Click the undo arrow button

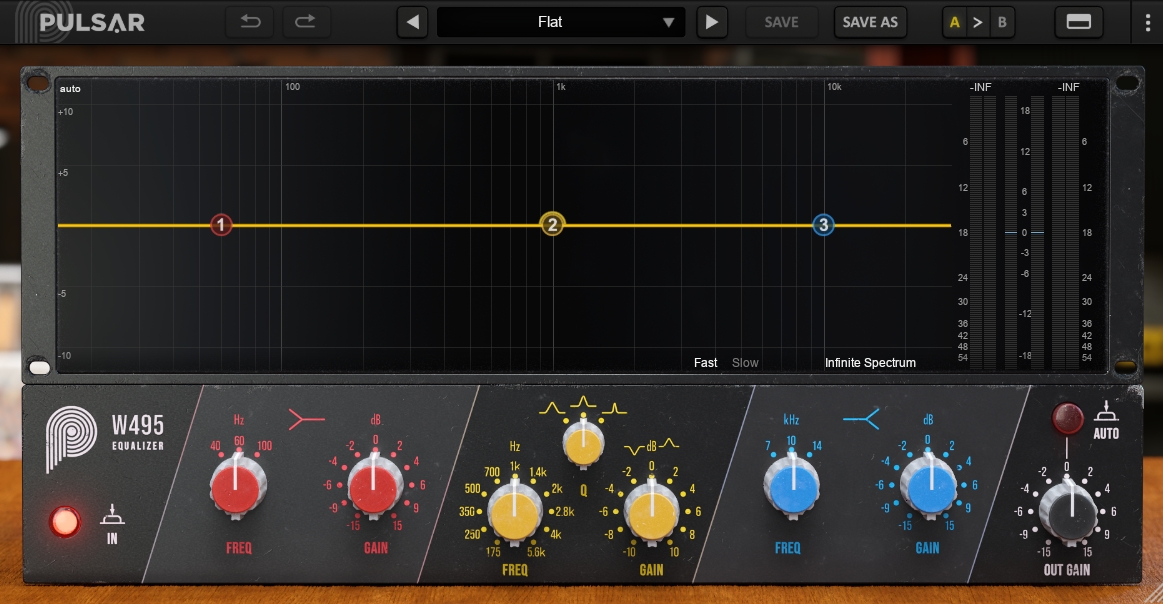[251, 22]
